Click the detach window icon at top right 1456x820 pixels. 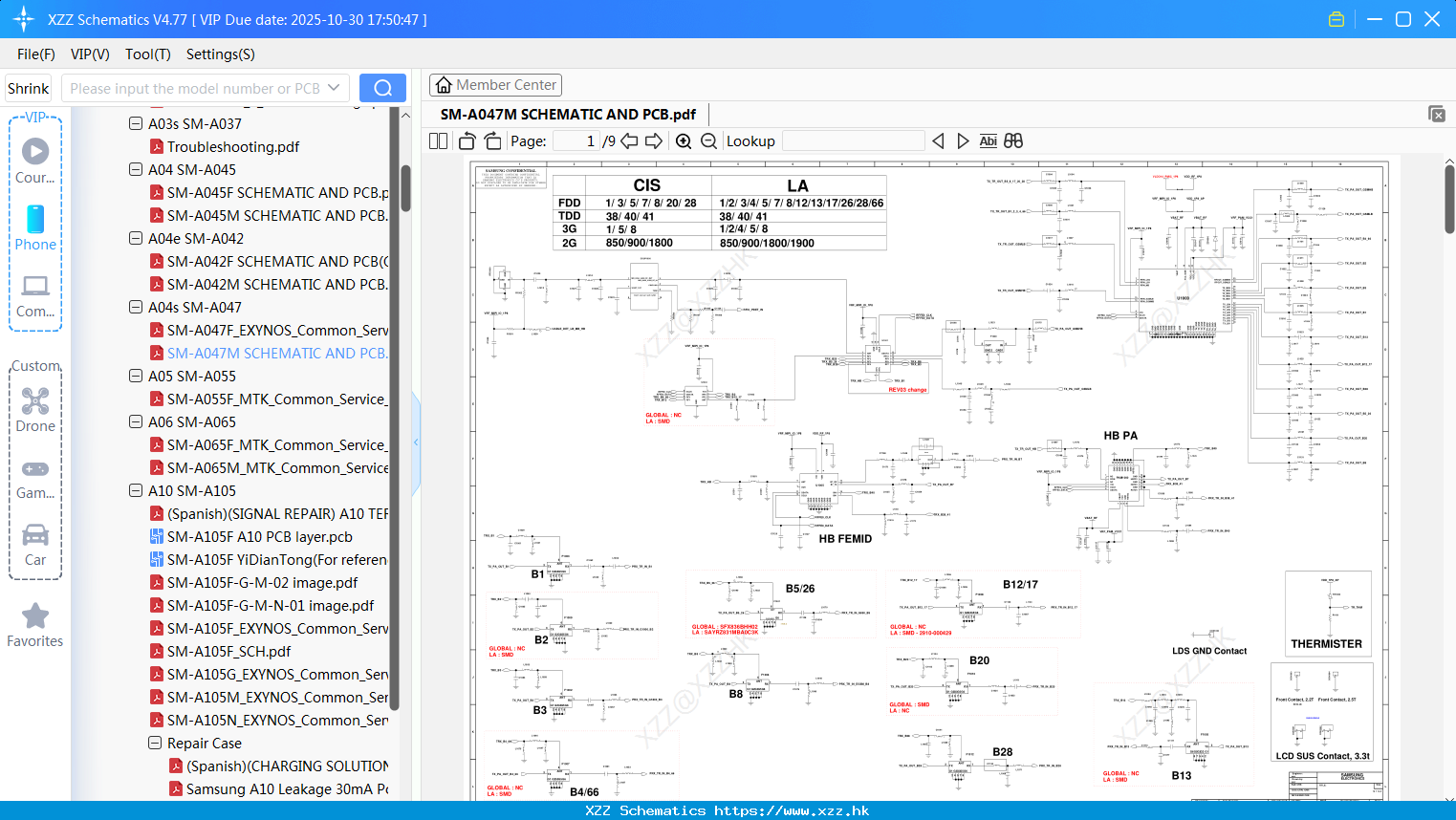click(1437, 114)
